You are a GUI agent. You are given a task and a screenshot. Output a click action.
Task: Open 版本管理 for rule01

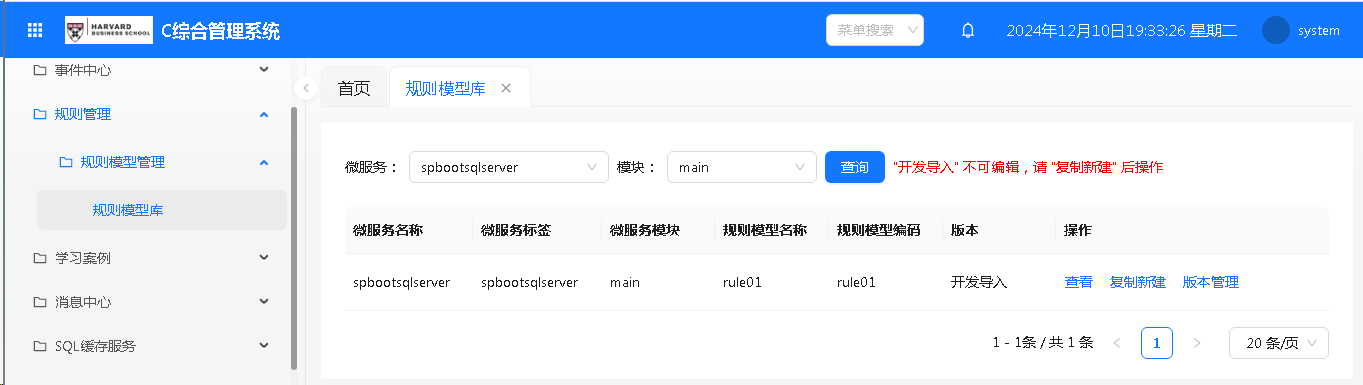pyautogui.click(x=1211, y=282)
